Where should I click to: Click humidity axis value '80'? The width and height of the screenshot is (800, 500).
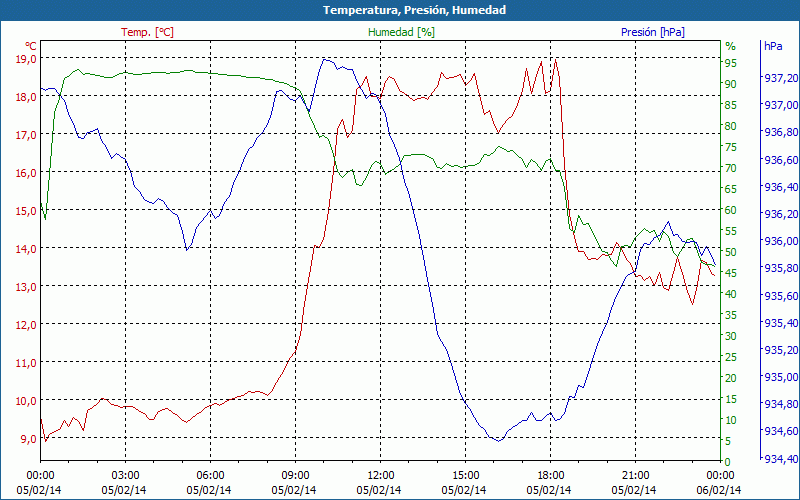tap(731, 126)
